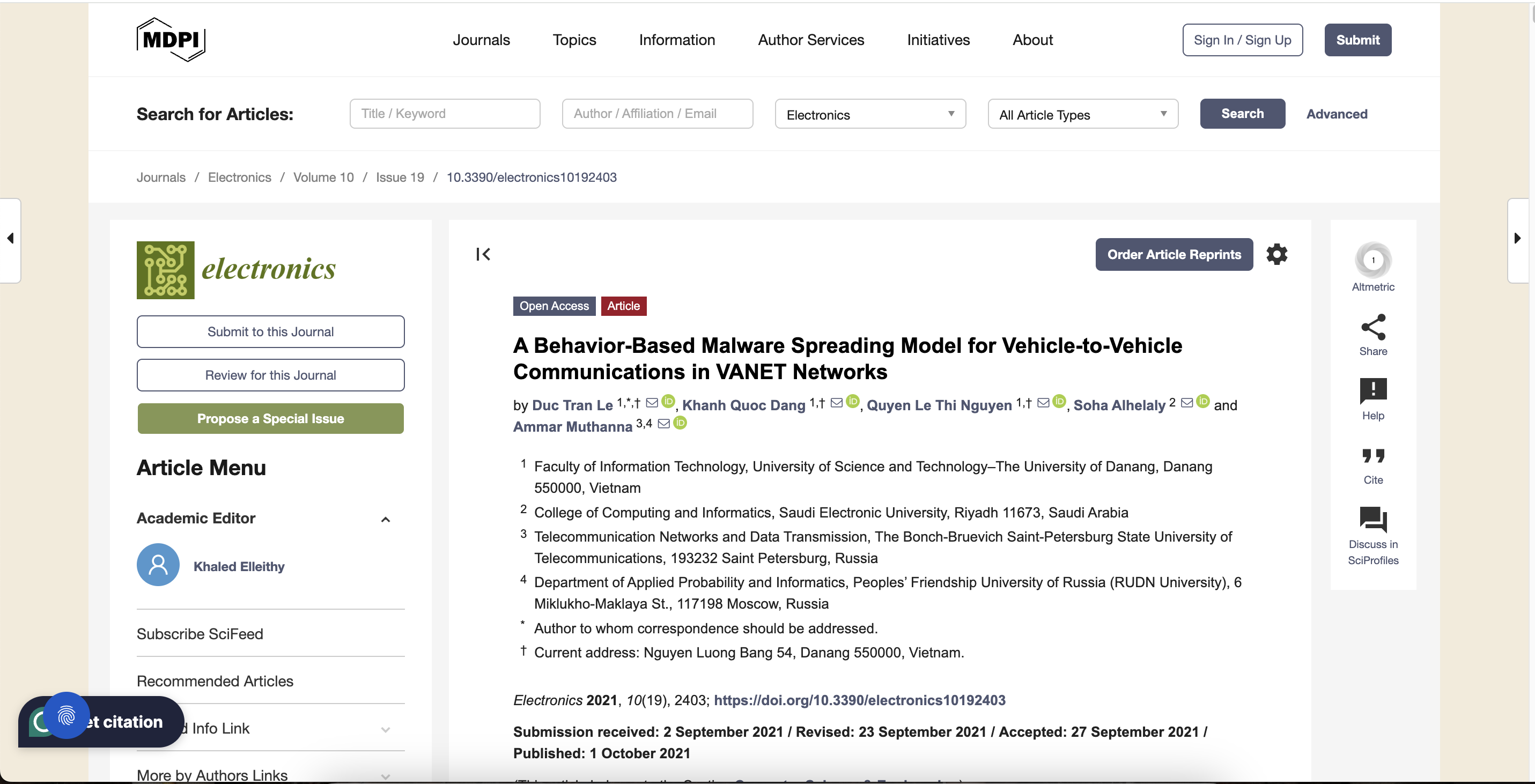Click the Title / Keyword search field
This screenshot has width=1535, height=784.
(445, 113)
